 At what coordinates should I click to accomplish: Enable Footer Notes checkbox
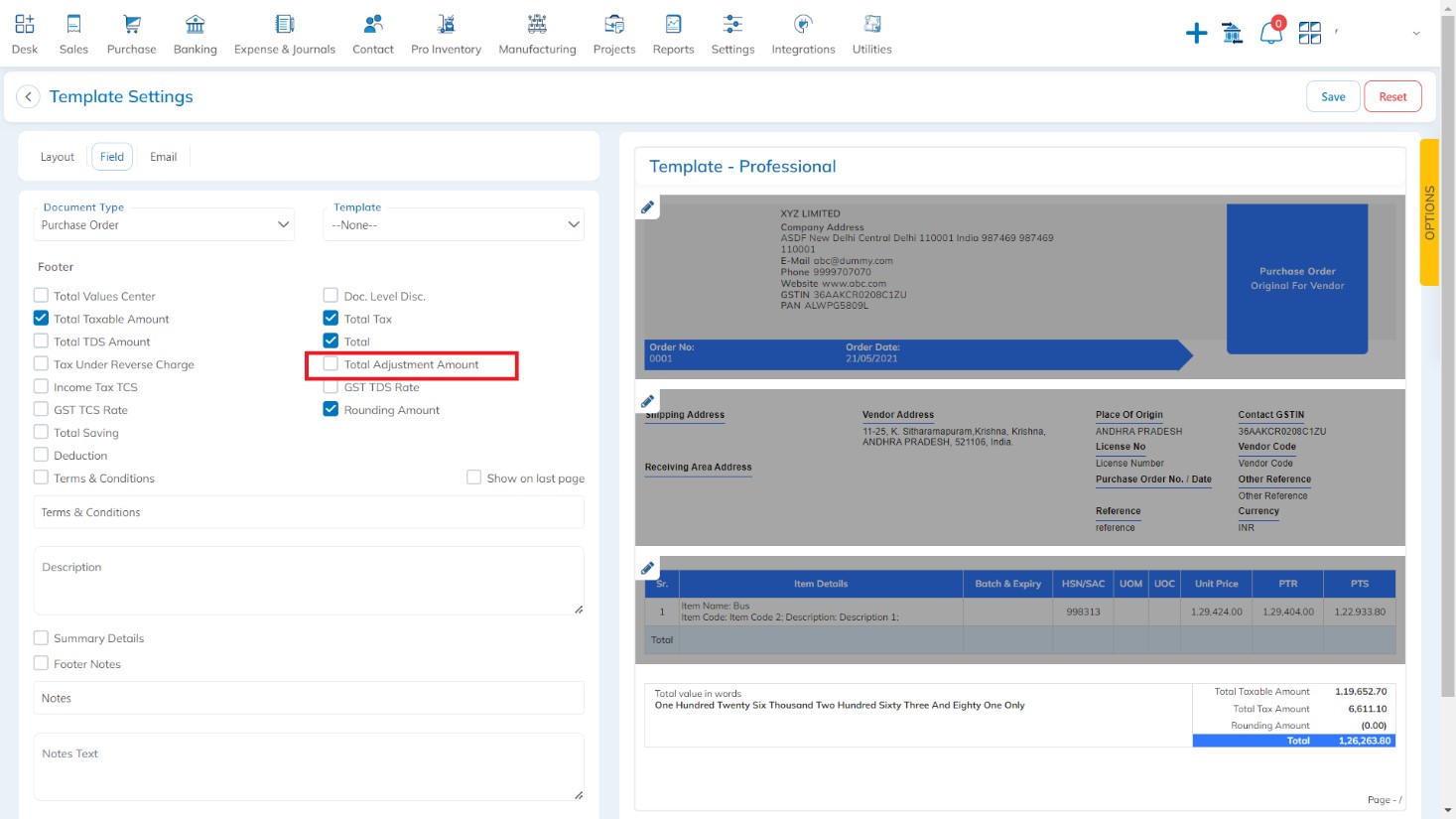click(41, 663)
